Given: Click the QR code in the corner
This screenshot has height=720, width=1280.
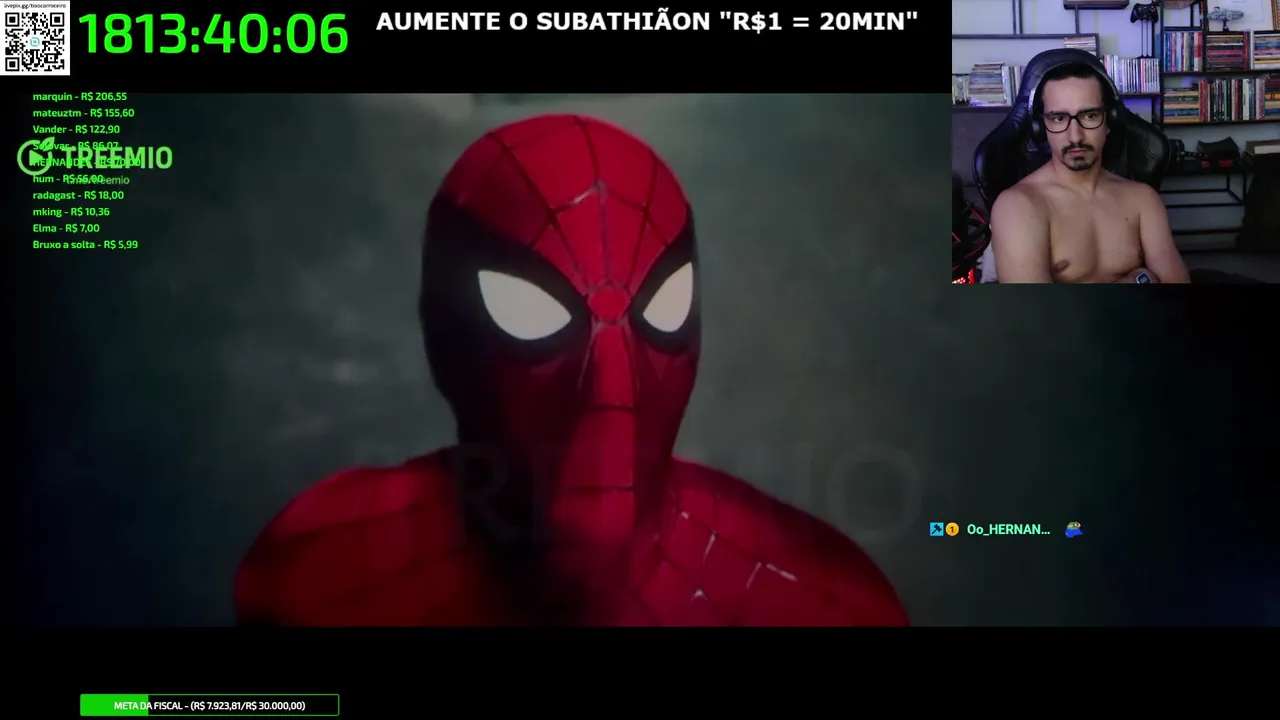Looking at the screenshot, I should [35, 38].
